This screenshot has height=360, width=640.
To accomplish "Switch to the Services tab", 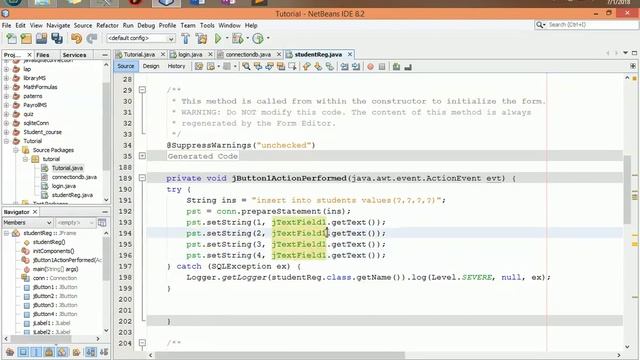I will tap(74, 55).
